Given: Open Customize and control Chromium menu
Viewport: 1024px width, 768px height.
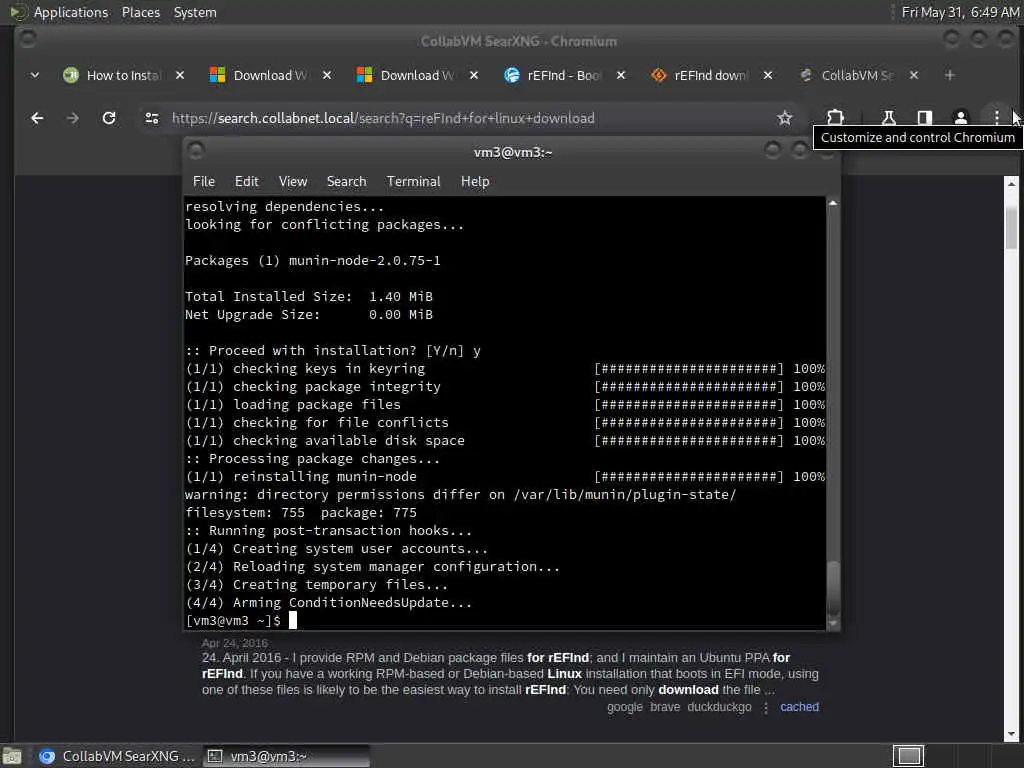Looking at the screenshot, I should (x=997, y=118).
